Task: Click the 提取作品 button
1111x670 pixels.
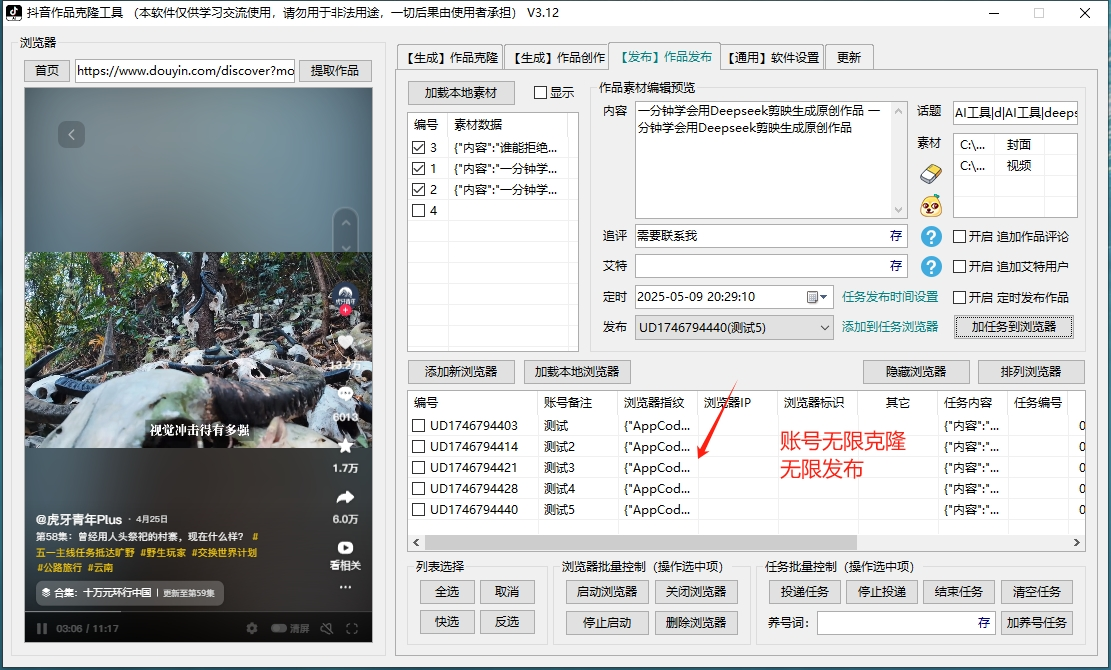Action: [335, 71]
